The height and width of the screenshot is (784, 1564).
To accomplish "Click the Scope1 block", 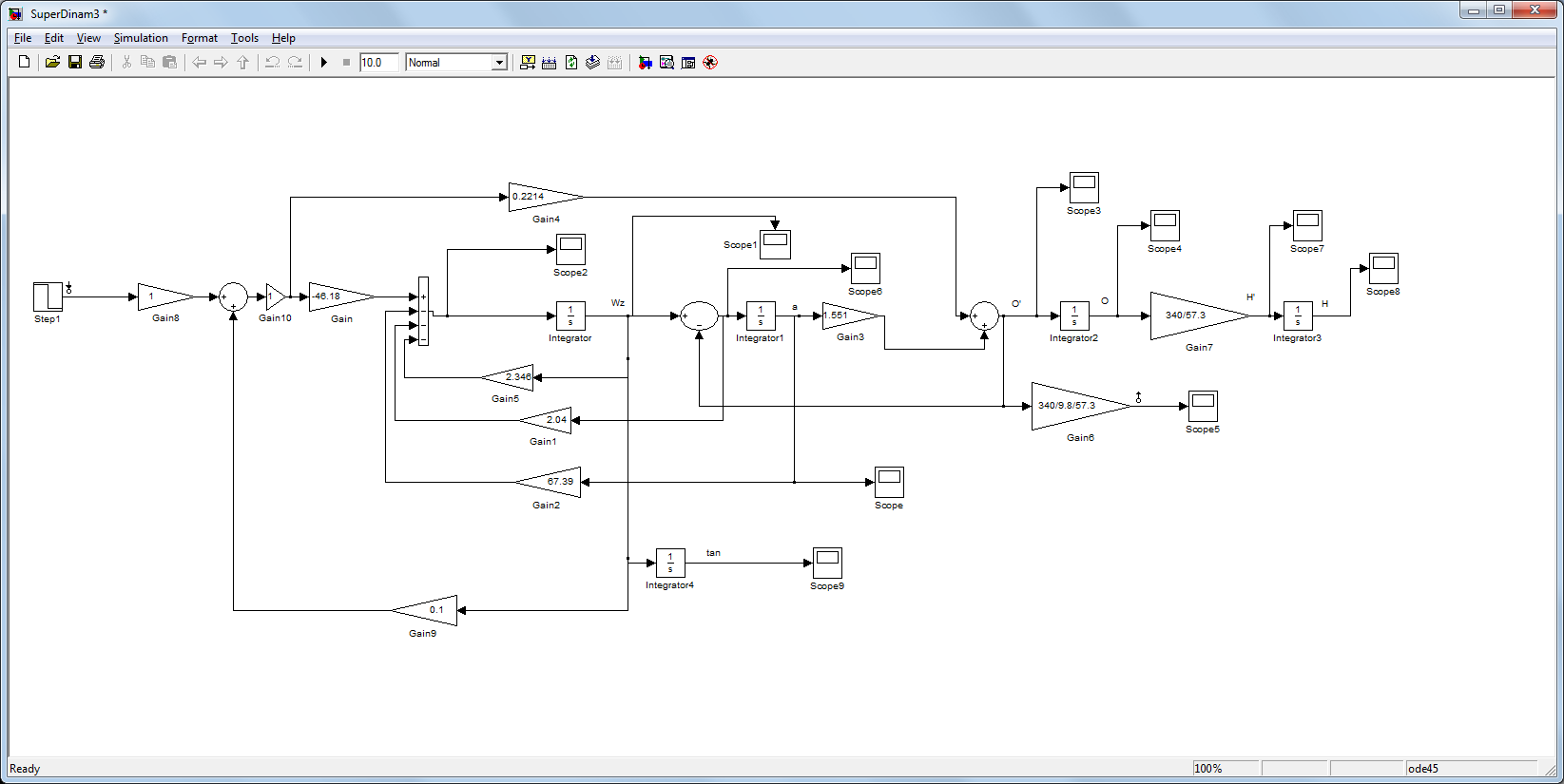I will click(x=775, y=244).
